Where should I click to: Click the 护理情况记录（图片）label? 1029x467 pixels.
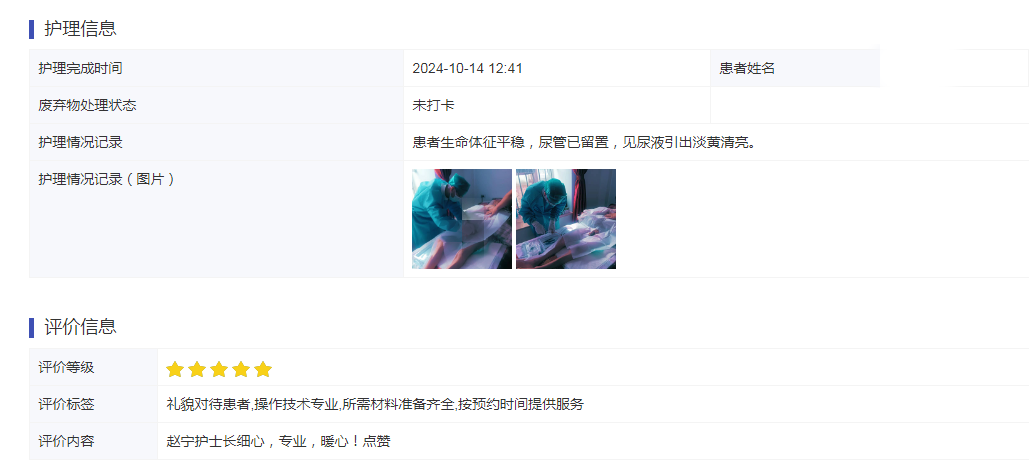pyautogui.click(x=107, y=179)
